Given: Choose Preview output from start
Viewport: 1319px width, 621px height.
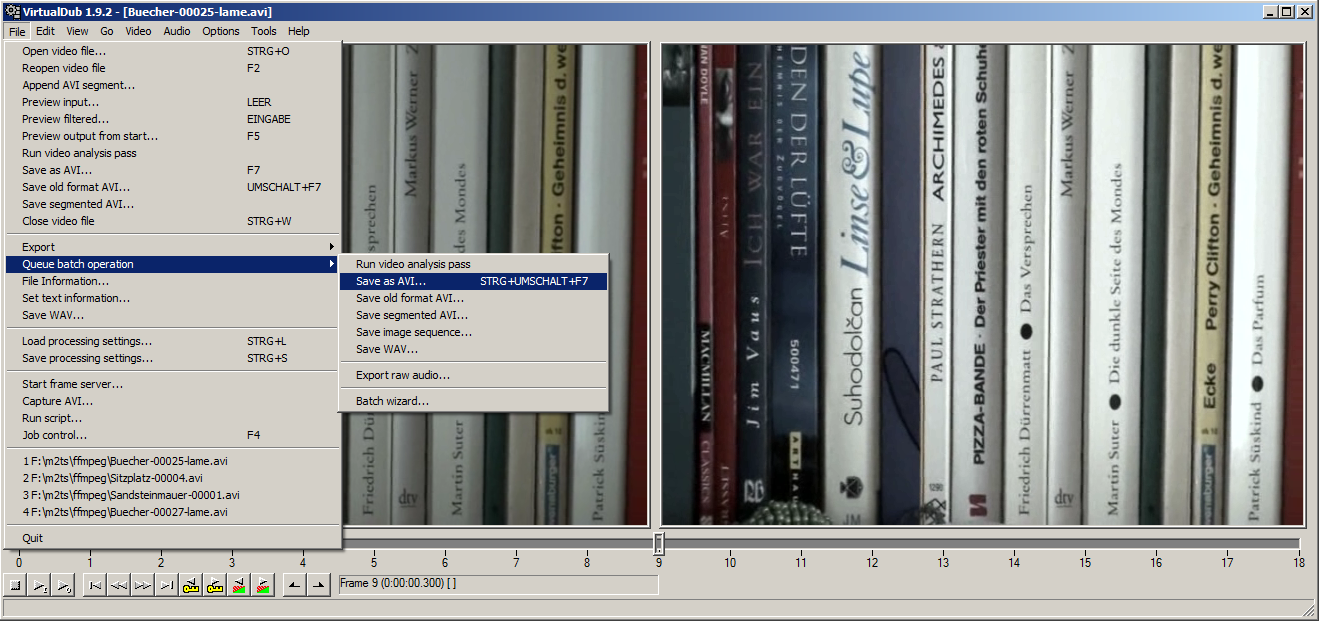Looking at the screenshot, I should (x=173, y=136).
